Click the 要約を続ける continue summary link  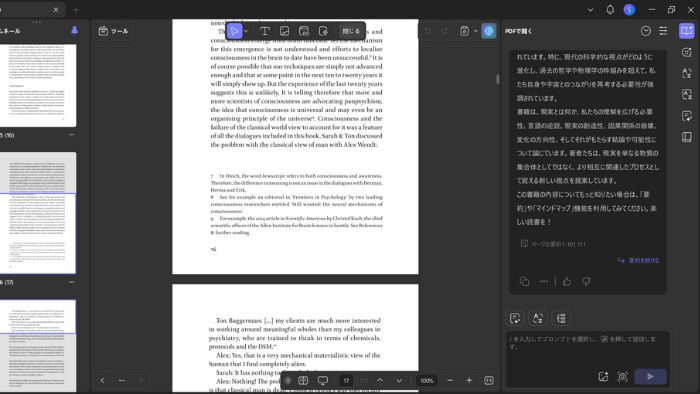pyautogui.click(x=638, y=261)
